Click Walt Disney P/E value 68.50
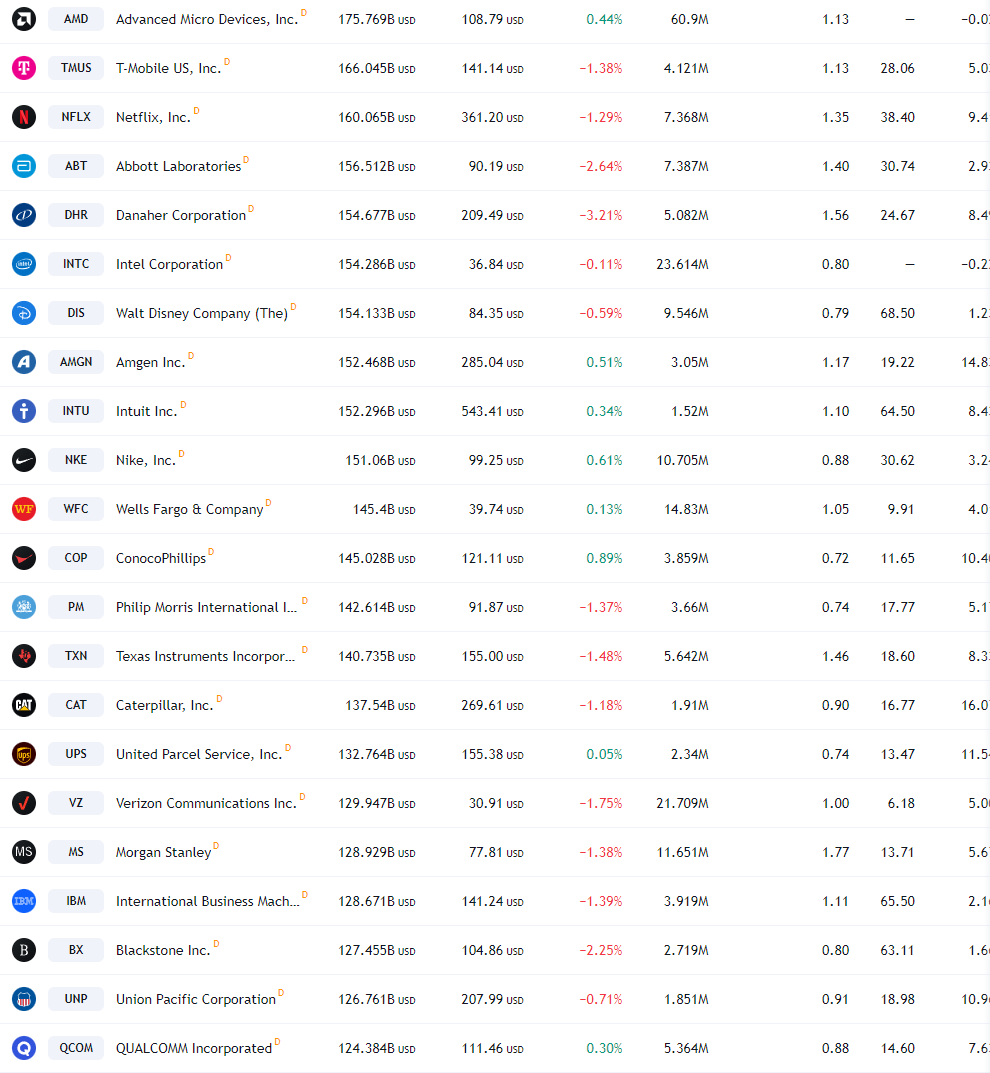 point(898,313)
